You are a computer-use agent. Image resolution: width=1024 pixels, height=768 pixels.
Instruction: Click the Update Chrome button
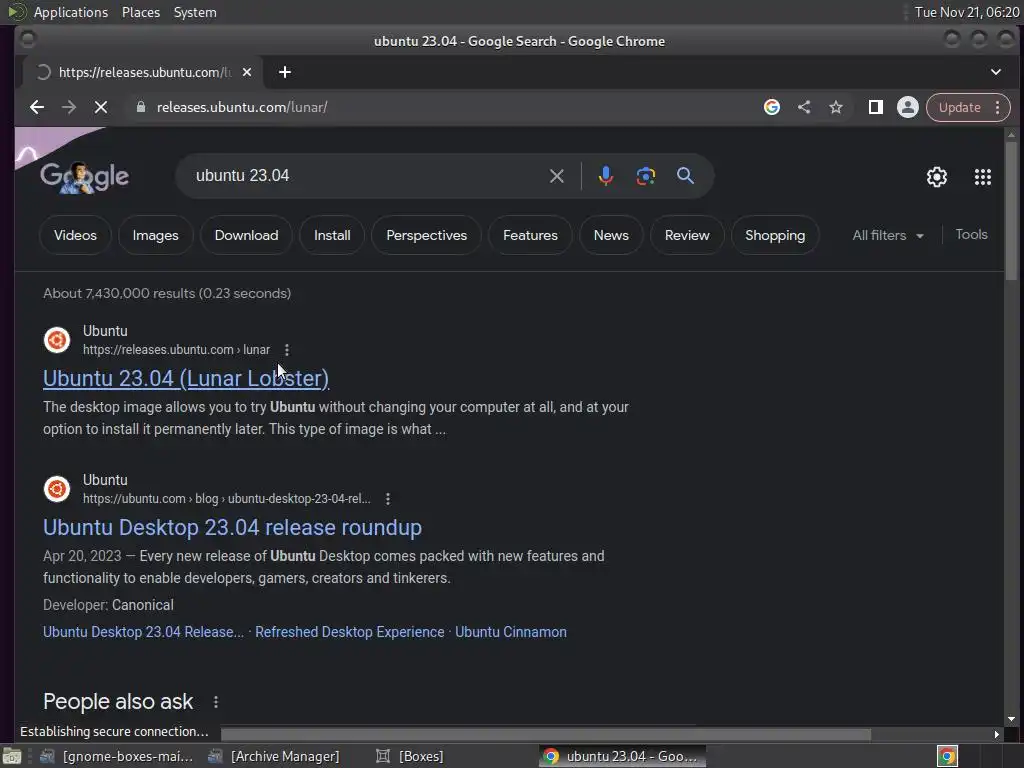968,107
